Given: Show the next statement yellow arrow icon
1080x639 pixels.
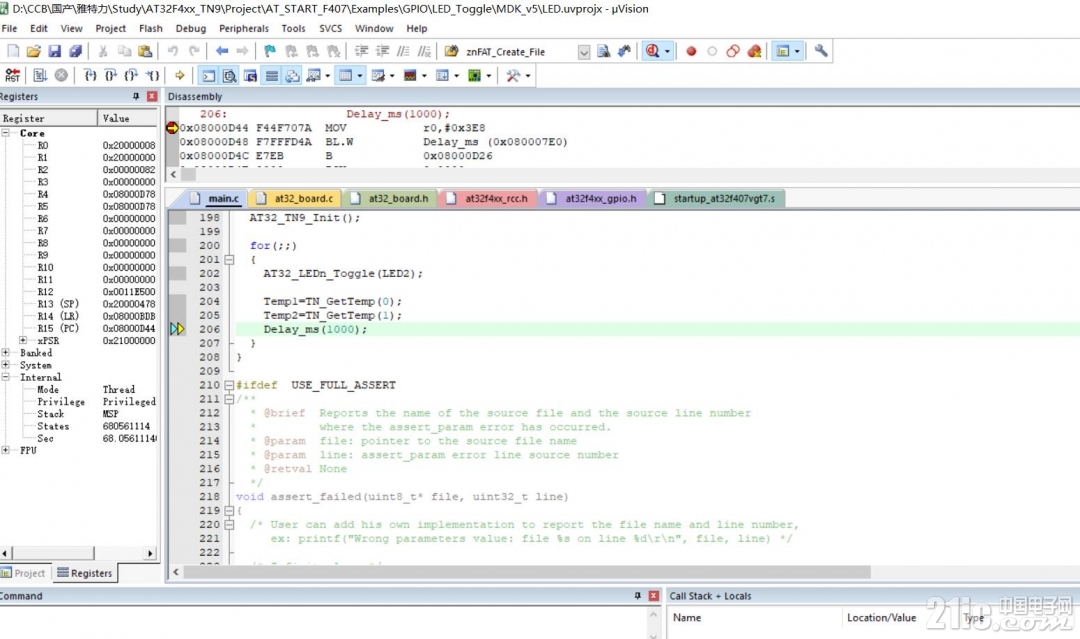Looking at the screenshot, I should [x=179, y=76].
